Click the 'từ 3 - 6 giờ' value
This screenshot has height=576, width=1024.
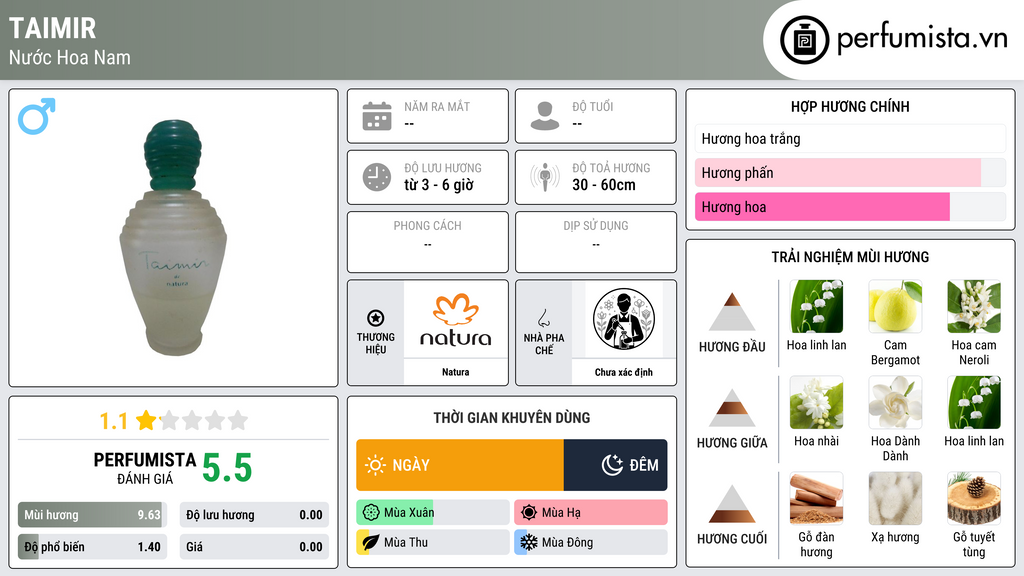(x=438, y=185)
